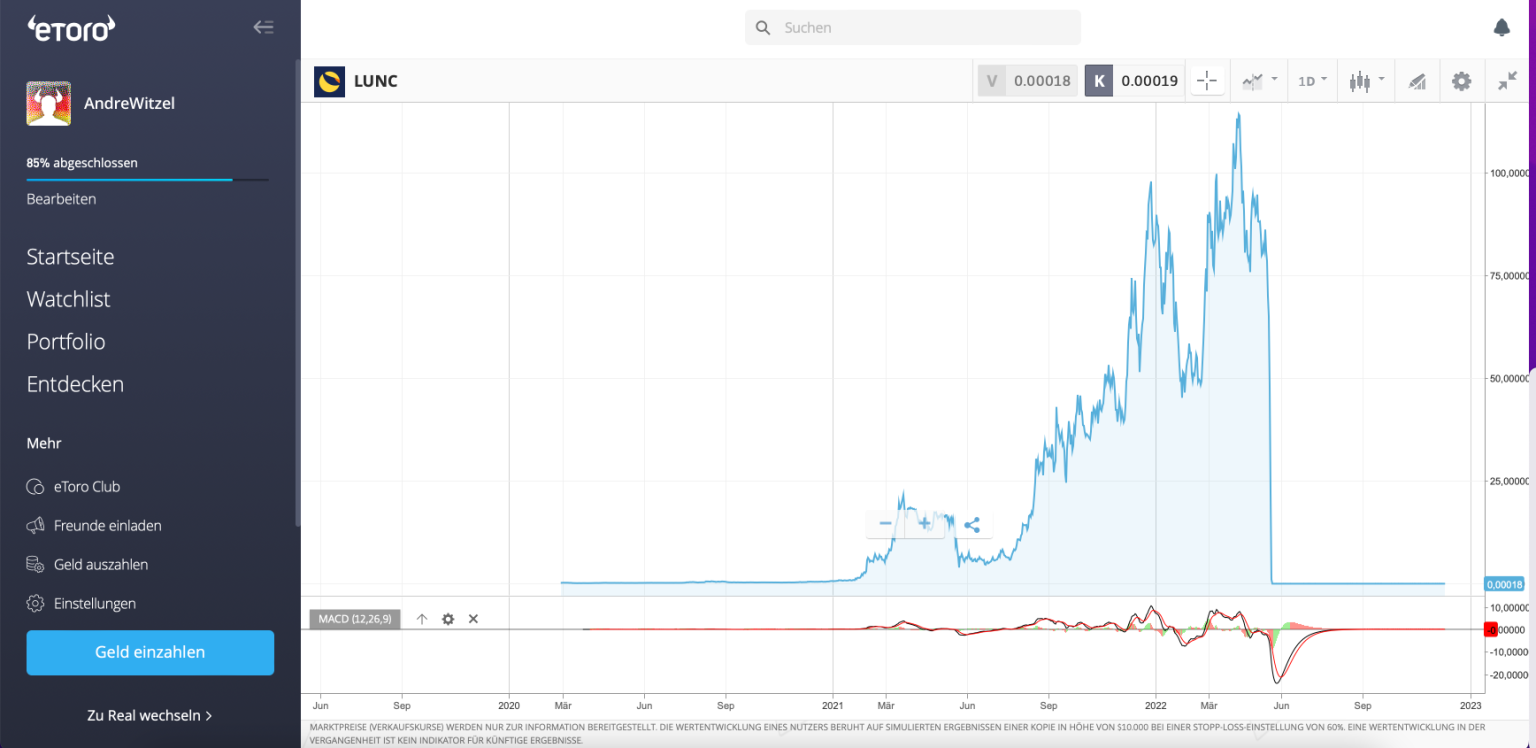Open the chart settings gear
This screenshot has height=748, width=1536.
1461,81
